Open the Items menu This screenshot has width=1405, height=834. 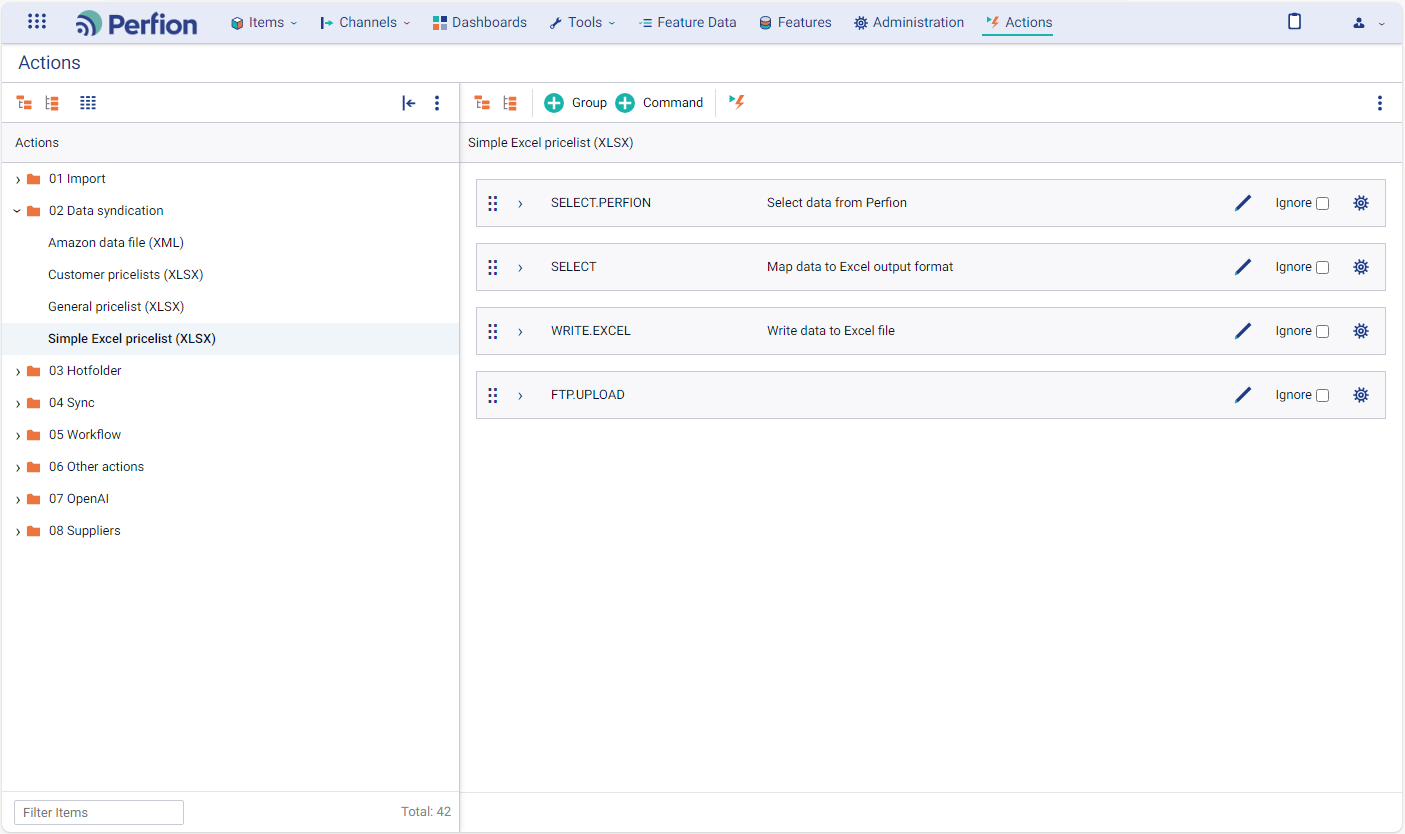point(264,22)
